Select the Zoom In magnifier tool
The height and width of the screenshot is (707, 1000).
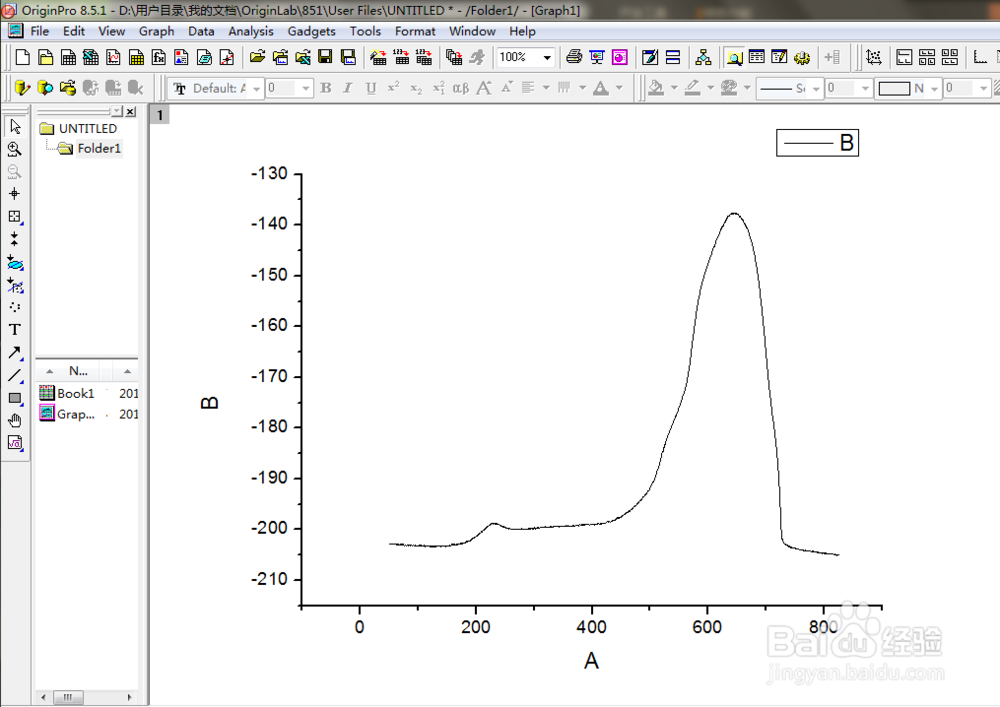[15, 149]
